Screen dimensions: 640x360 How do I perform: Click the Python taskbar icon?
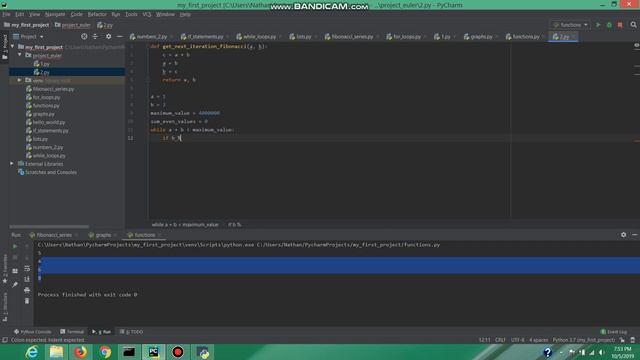(202, 352)
